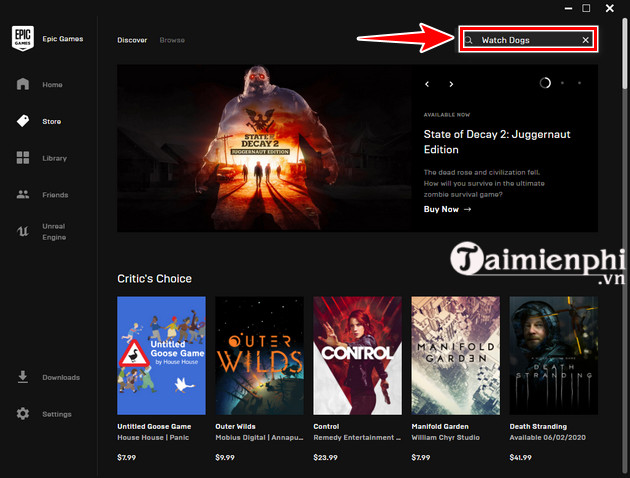Image resolution: width=630 pixels, height=478 pixels.
Task: Open Manifold Garden cover
Action: 455,355
